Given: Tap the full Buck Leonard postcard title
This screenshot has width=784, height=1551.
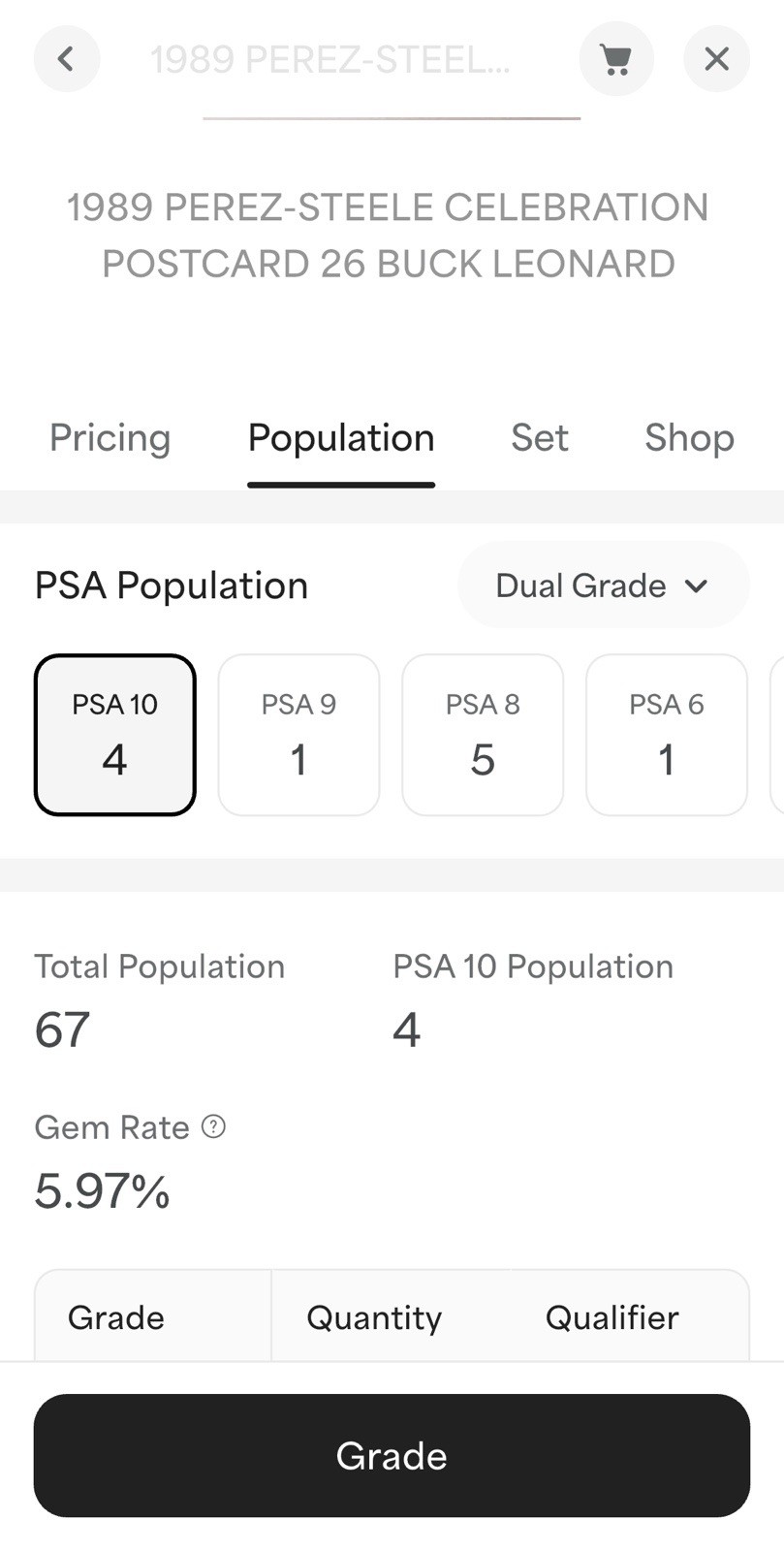Looking at the screenshot, I should [x=389, y=236].
